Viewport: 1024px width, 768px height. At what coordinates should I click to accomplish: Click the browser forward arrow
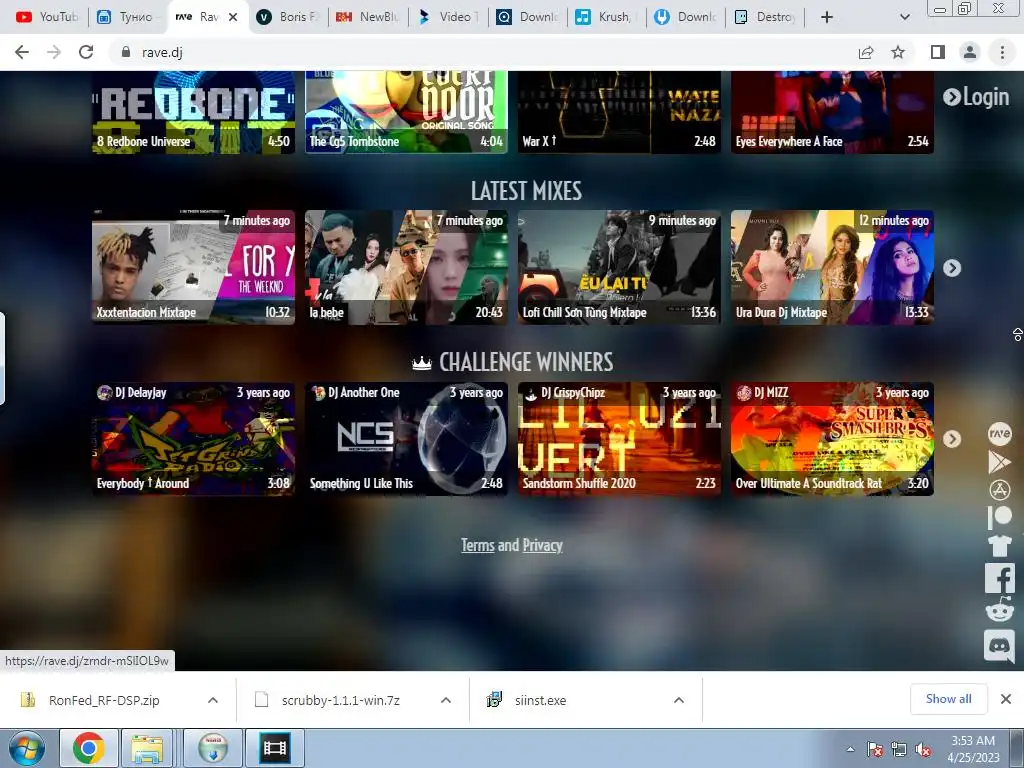point(54,52)
